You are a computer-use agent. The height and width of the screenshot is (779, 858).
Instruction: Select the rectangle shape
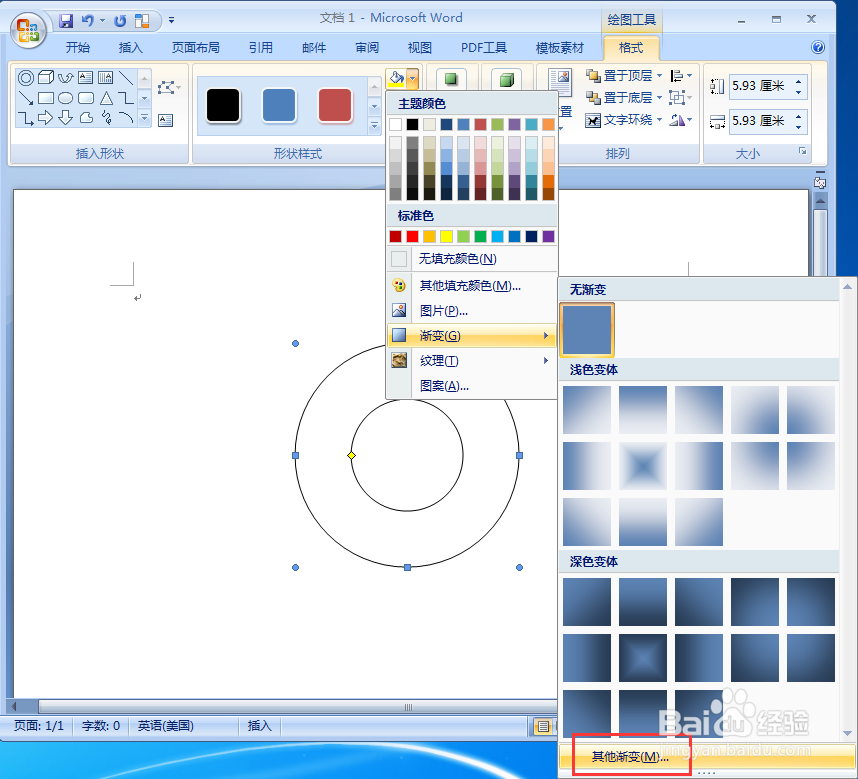pos(46,98)
